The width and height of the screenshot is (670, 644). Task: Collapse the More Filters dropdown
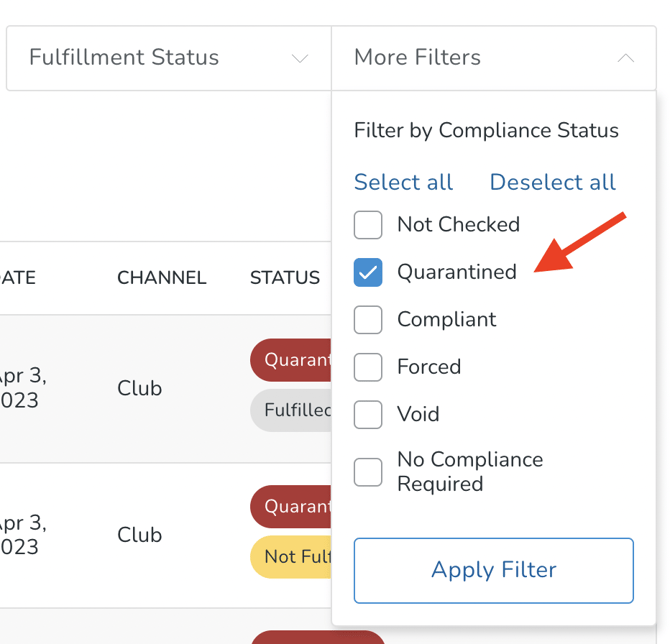pyautogui.click(x=493, y=58)
